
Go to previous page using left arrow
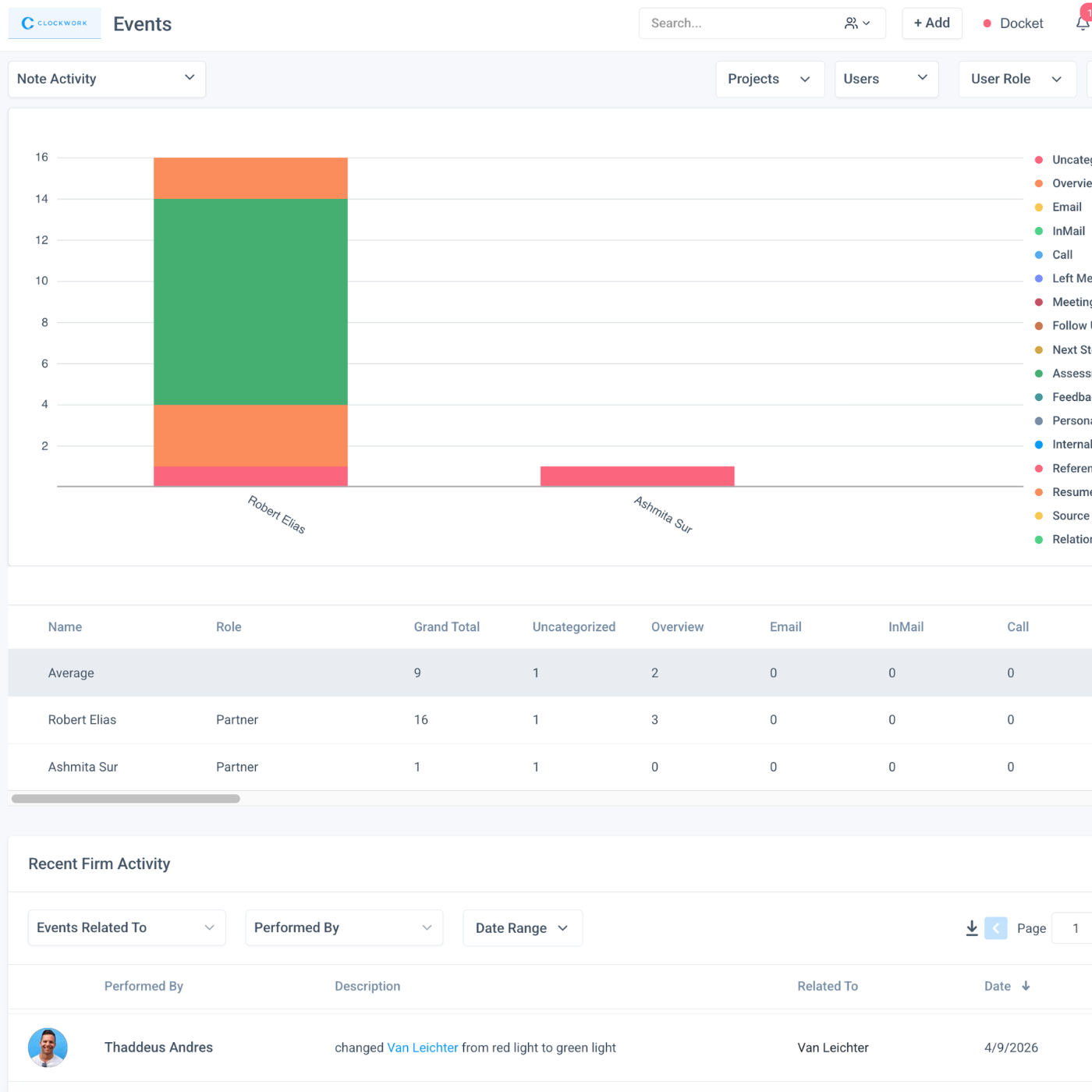click(995, 928)
